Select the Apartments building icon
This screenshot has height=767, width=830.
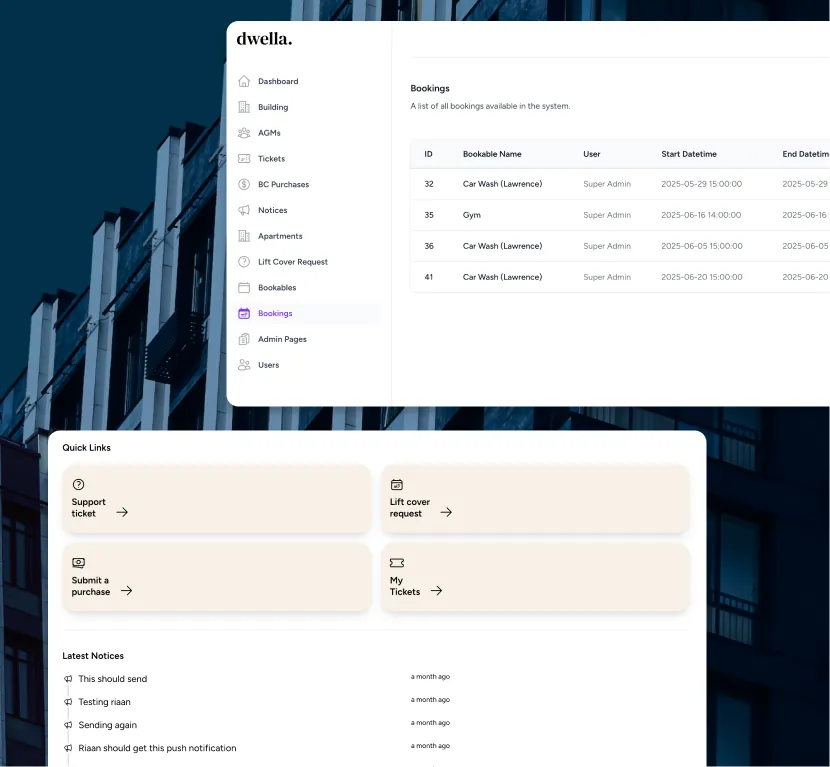click(x=243, y=236)
